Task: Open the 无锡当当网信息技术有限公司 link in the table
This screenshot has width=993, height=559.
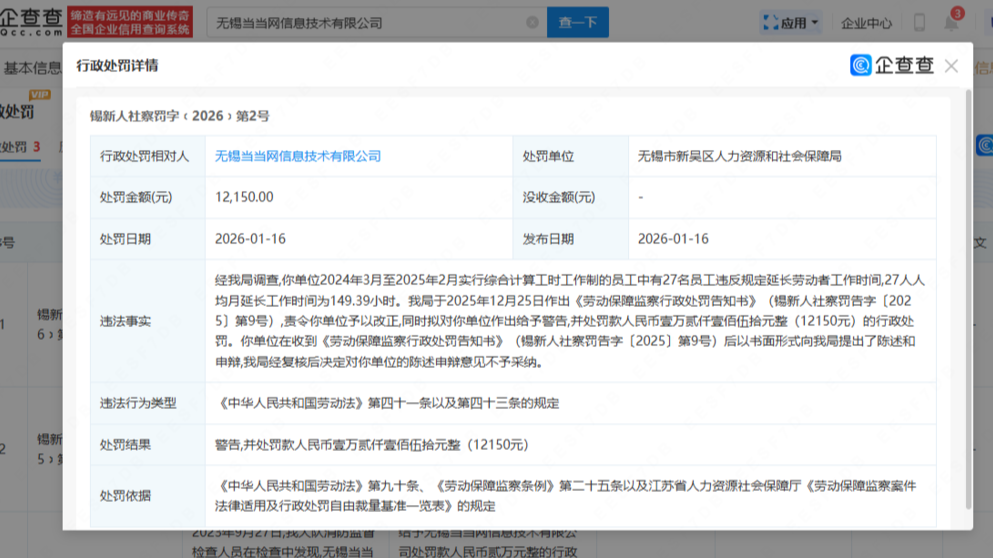Action: click(x=298, y=156)
